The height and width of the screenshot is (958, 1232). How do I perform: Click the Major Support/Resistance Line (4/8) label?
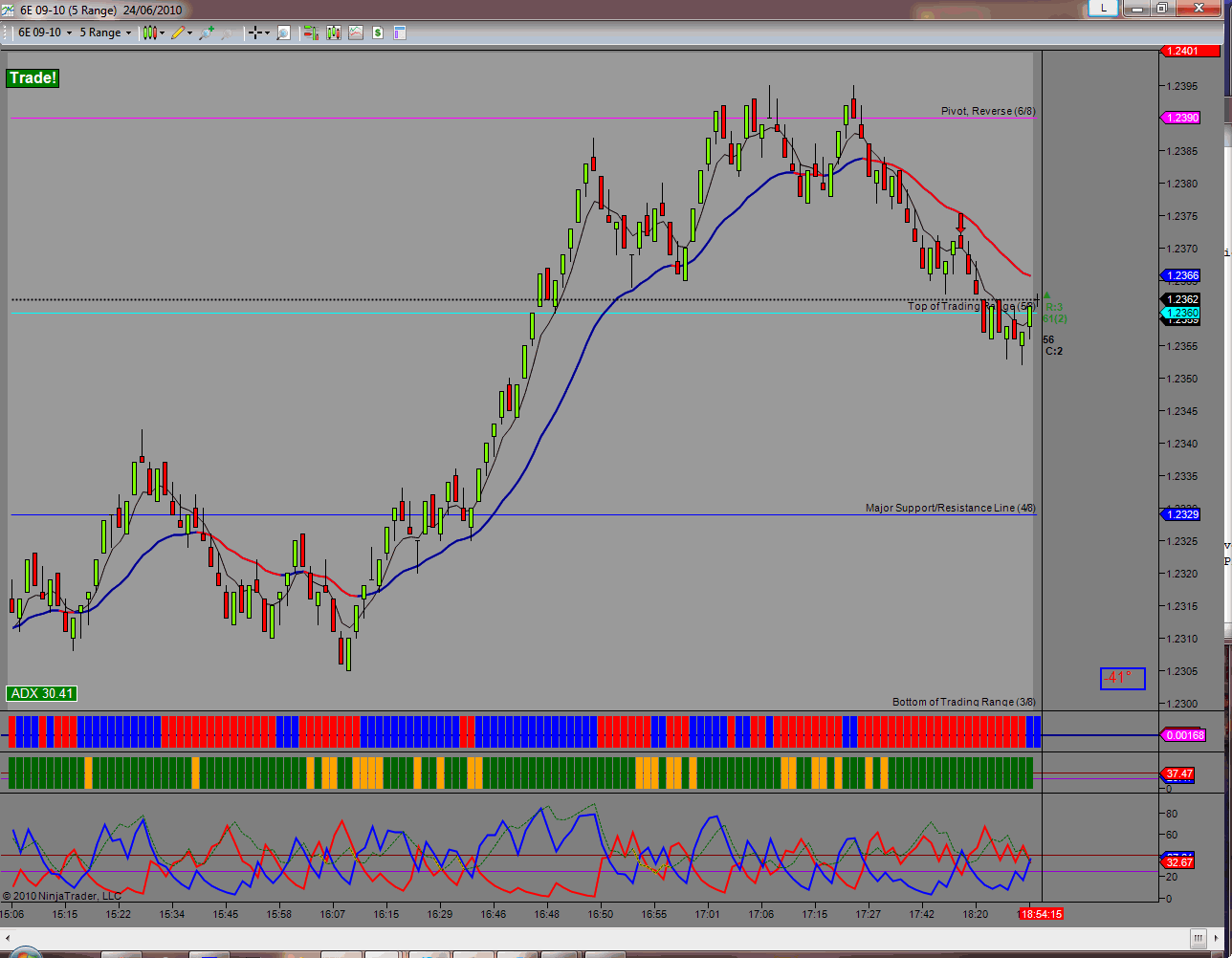(x=951, y=508)
